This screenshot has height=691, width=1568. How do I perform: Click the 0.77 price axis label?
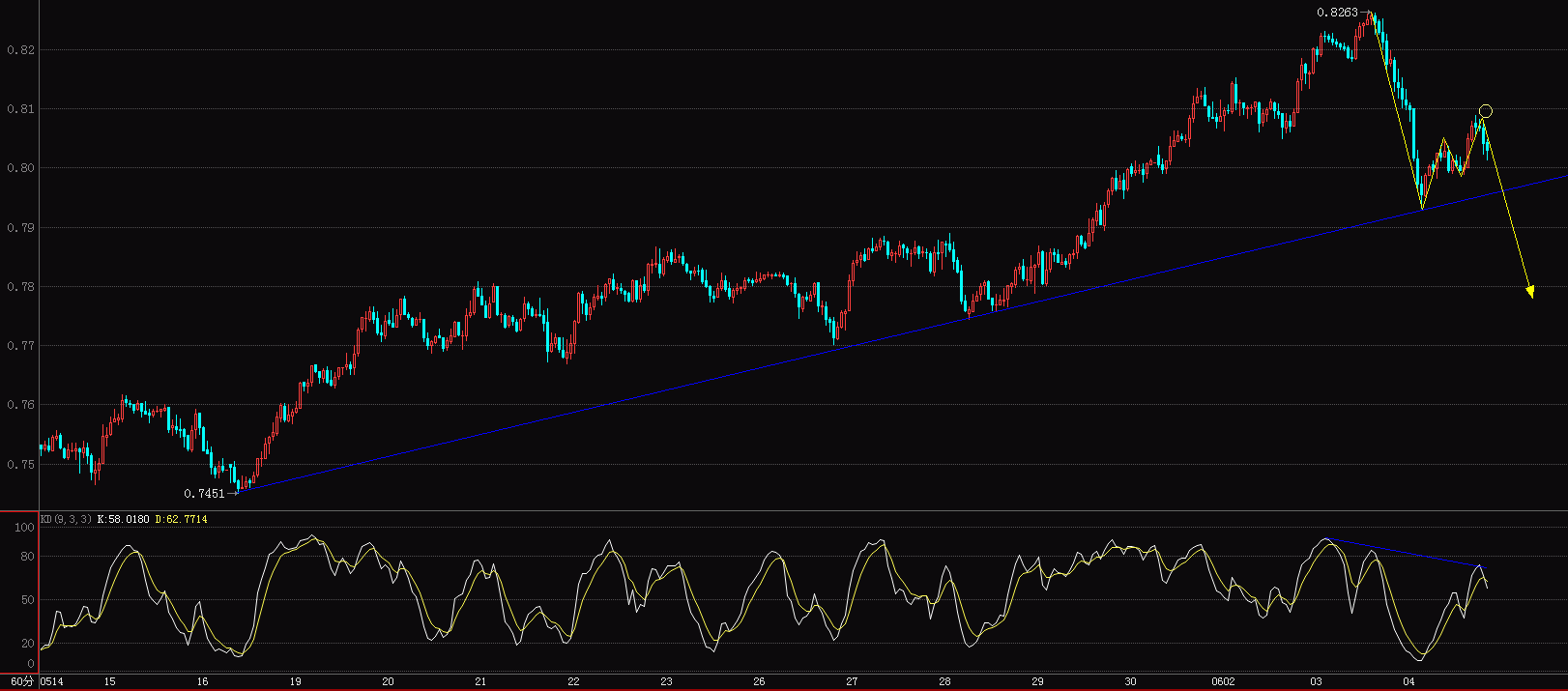pos(20,345)
